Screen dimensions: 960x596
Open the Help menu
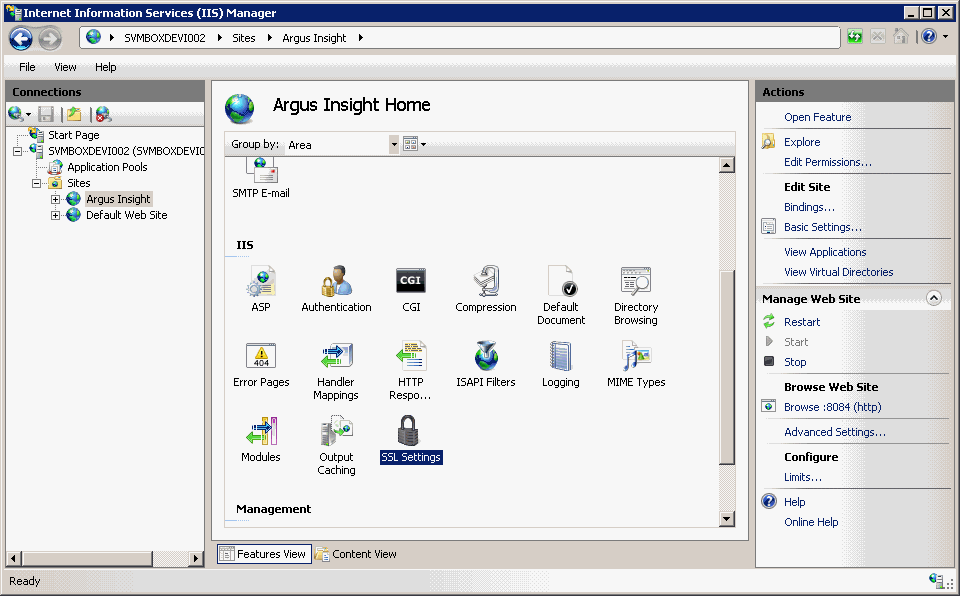click(x=105, y=67)
